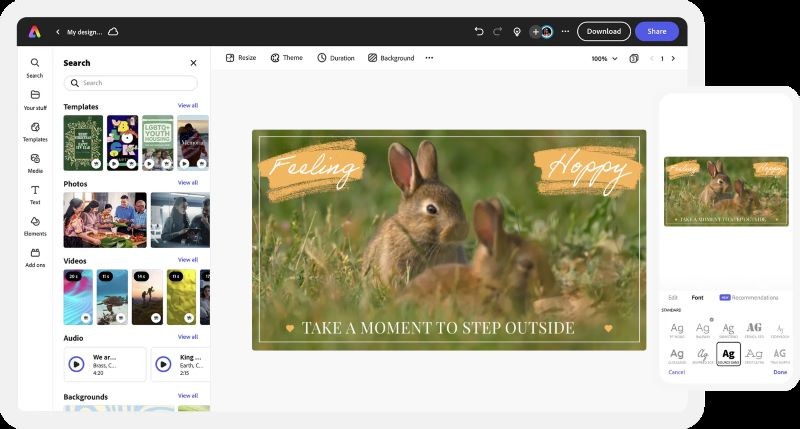Go to the next page arrow
Screen dimensions: 800x429
pos(673,59)
